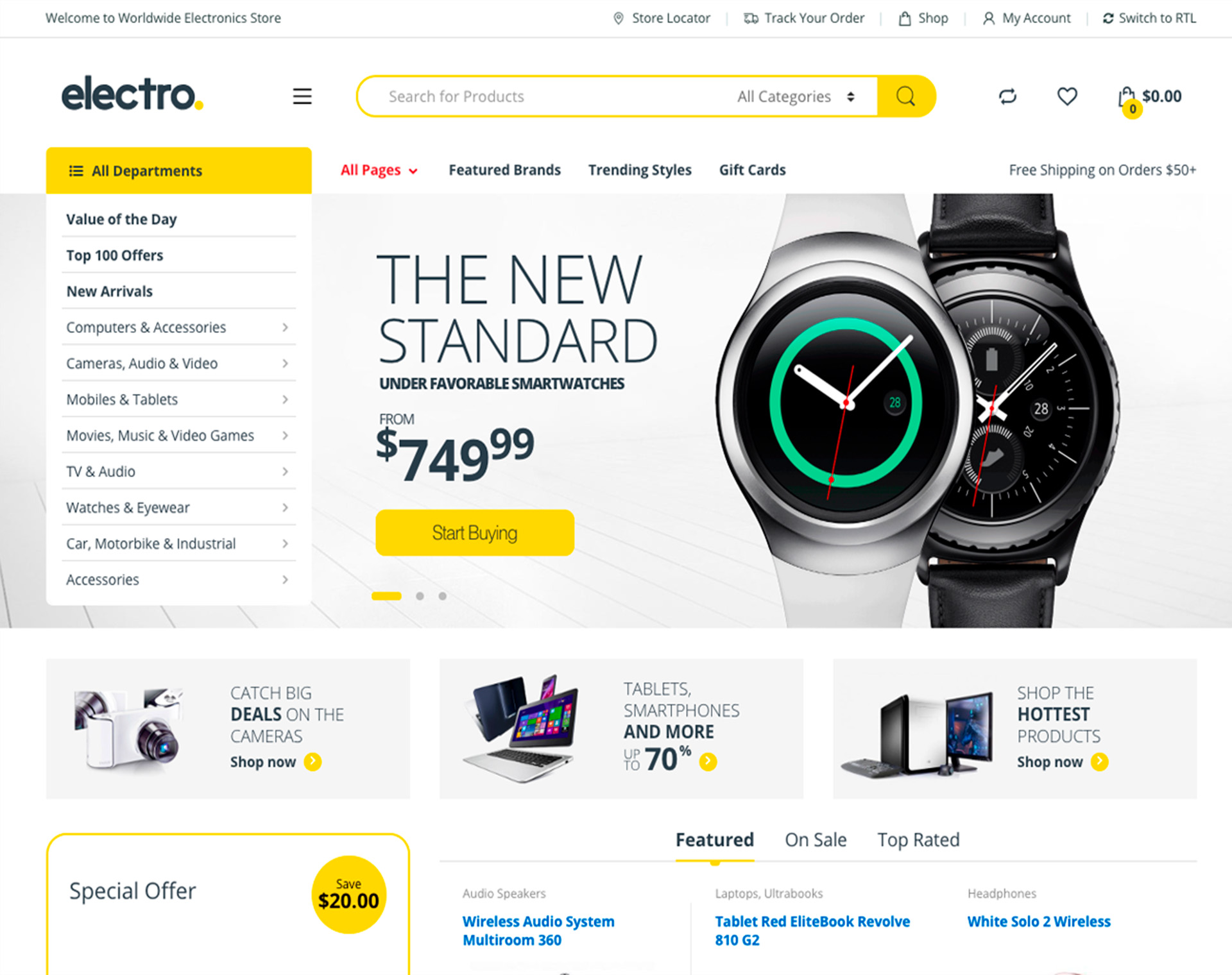Click the yellow search magnifier button

pos(905,96)
